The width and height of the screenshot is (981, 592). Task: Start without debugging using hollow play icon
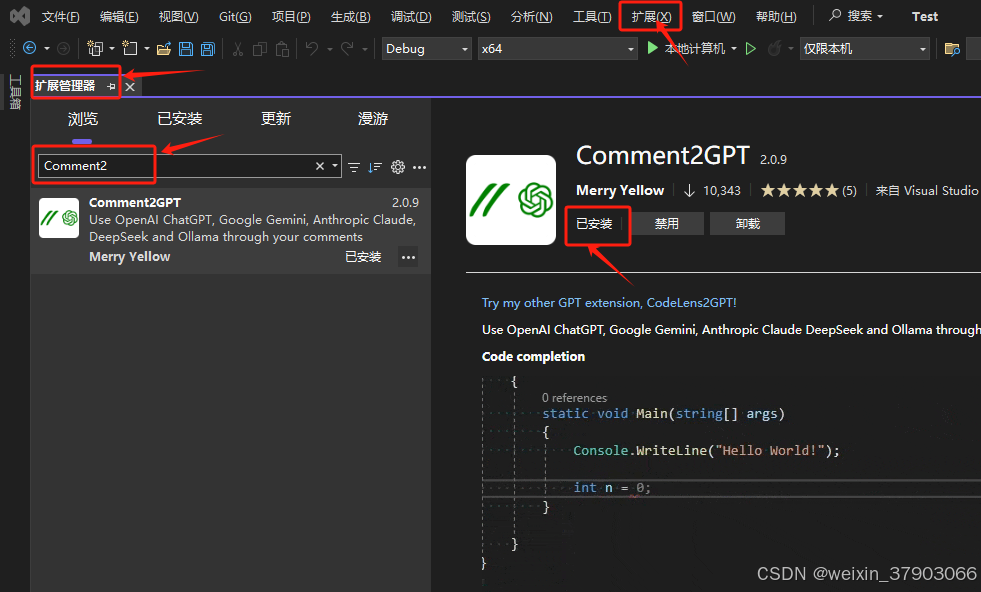pos(751,48)
